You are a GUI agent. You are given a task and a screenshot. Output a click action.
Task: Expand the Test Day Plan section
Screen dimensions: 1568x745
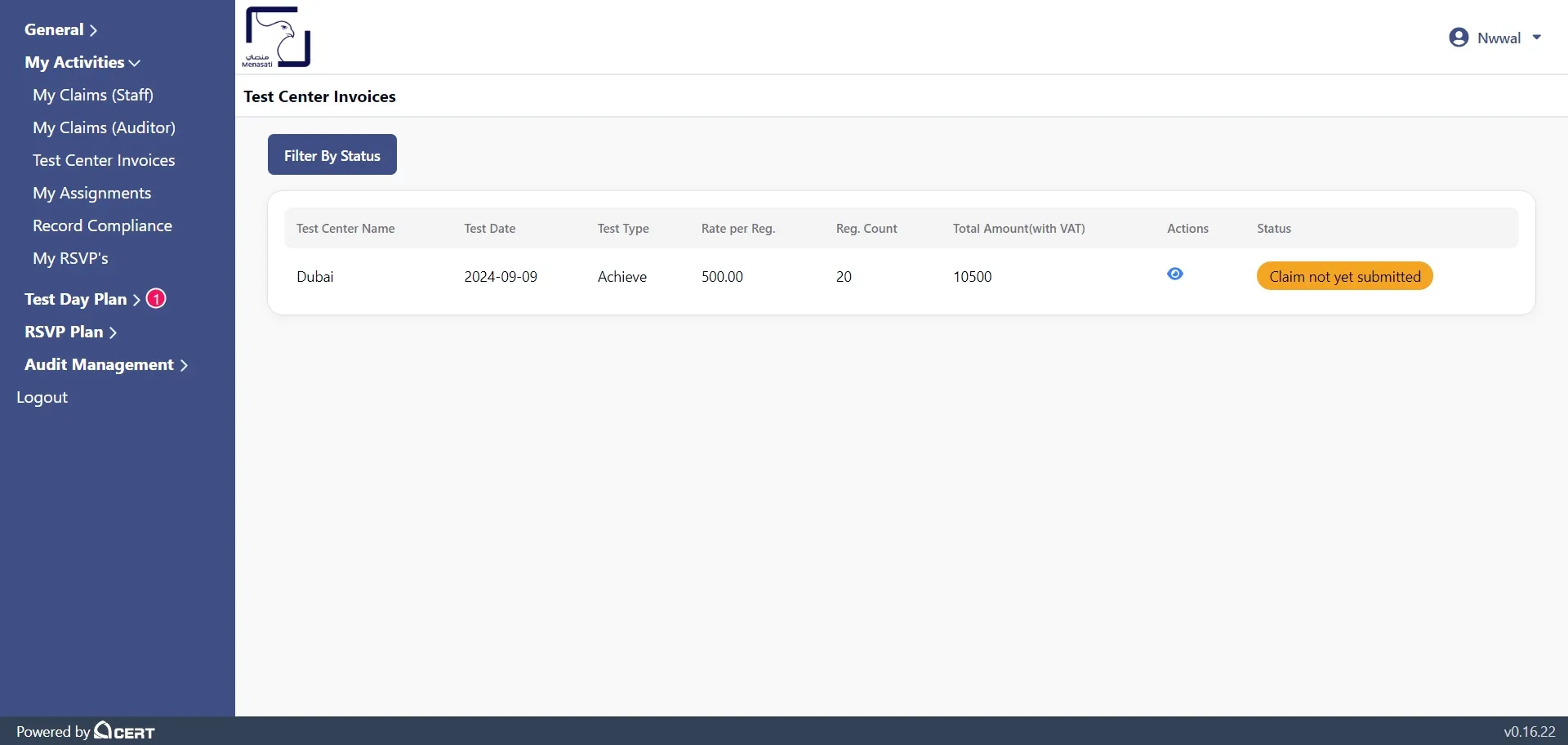[x=77, y=299]
